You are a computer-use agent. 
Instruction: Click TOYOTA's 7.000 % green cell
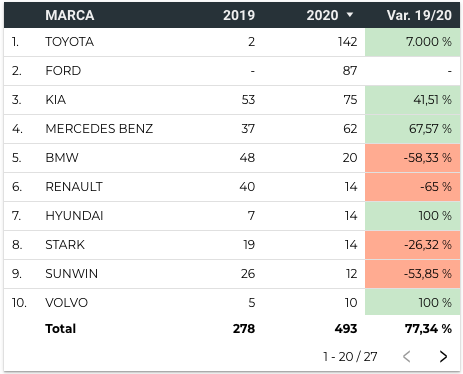(x=413, y=42)
